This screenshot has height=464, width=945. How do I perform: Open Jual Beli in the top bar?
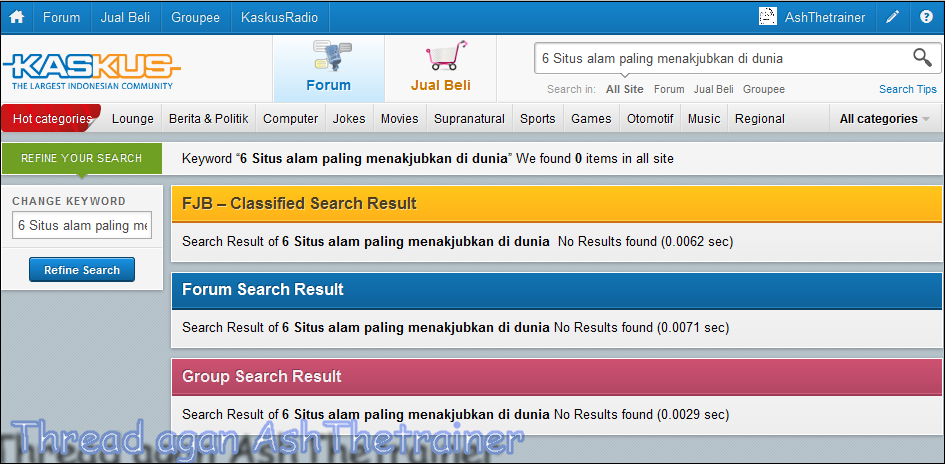click(x=125, y=17)
